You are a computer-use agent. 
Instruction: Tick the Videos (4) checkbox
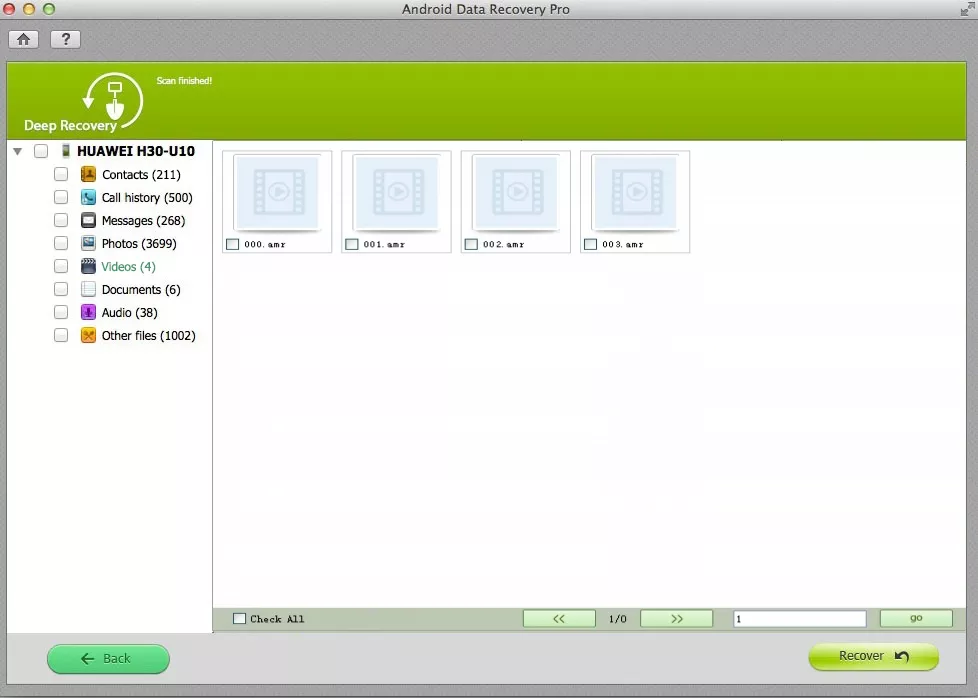tap(61, 266)
